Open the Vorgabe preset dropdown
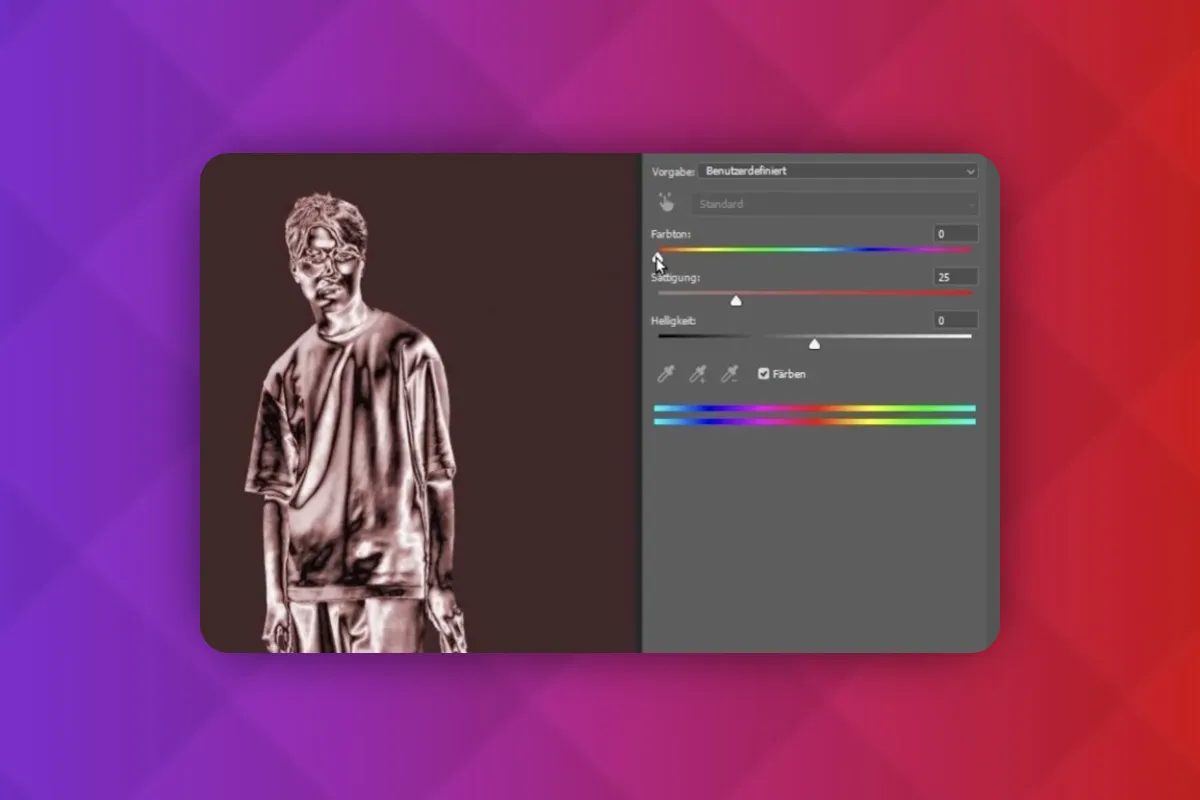 click(838, 171)
